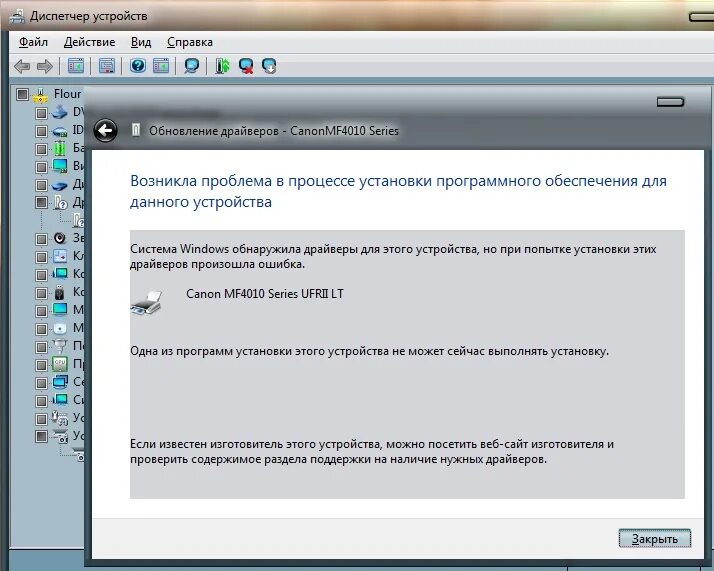Click the Flour computer name
Screen dimensions: 714x571
point(67,94)
